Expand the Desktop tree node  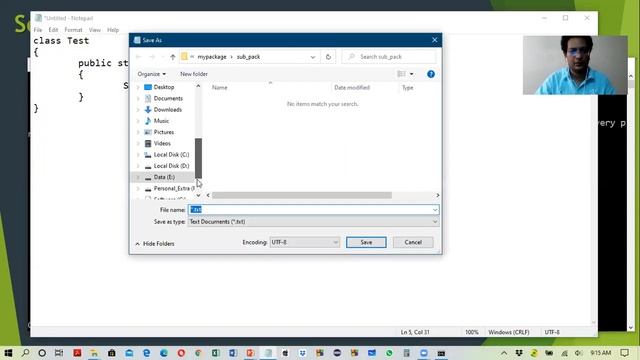coord(138,87)
